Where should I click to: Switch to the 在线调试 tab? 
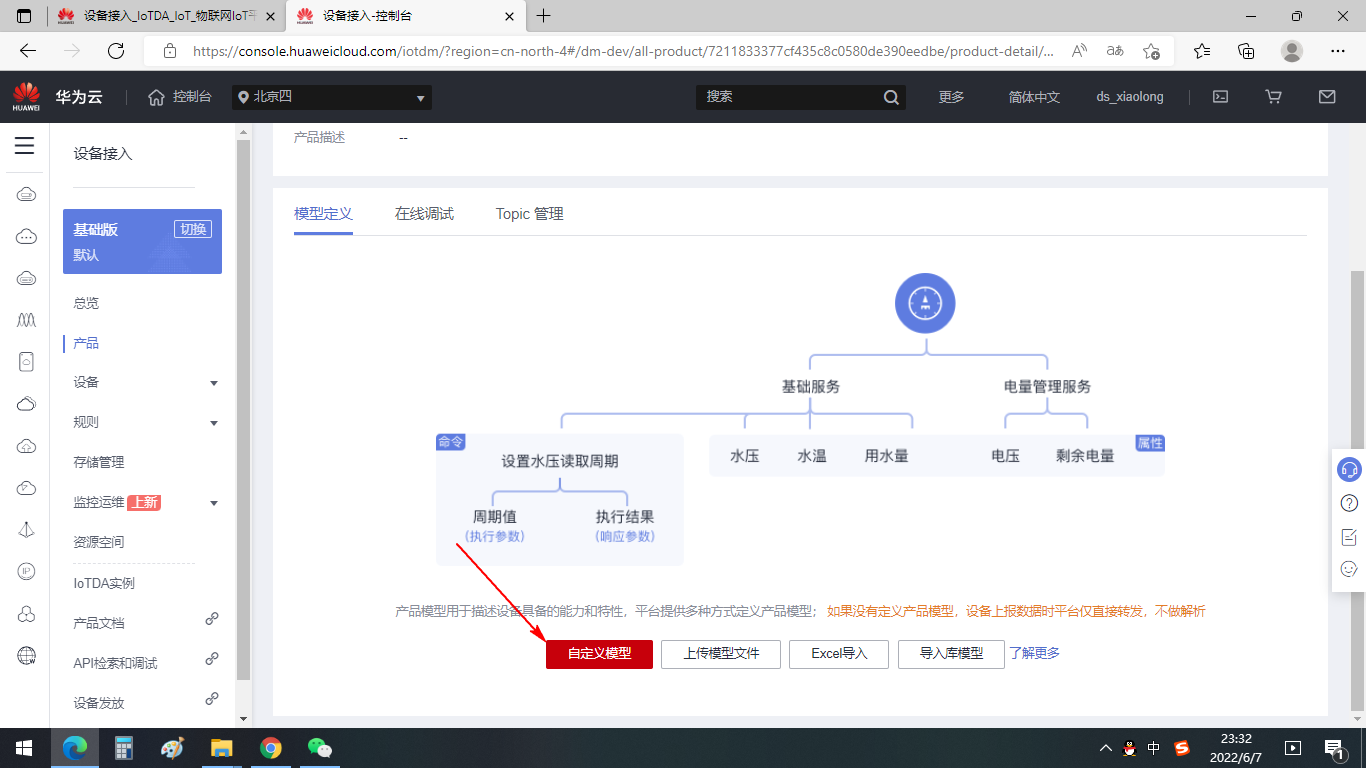424,214
